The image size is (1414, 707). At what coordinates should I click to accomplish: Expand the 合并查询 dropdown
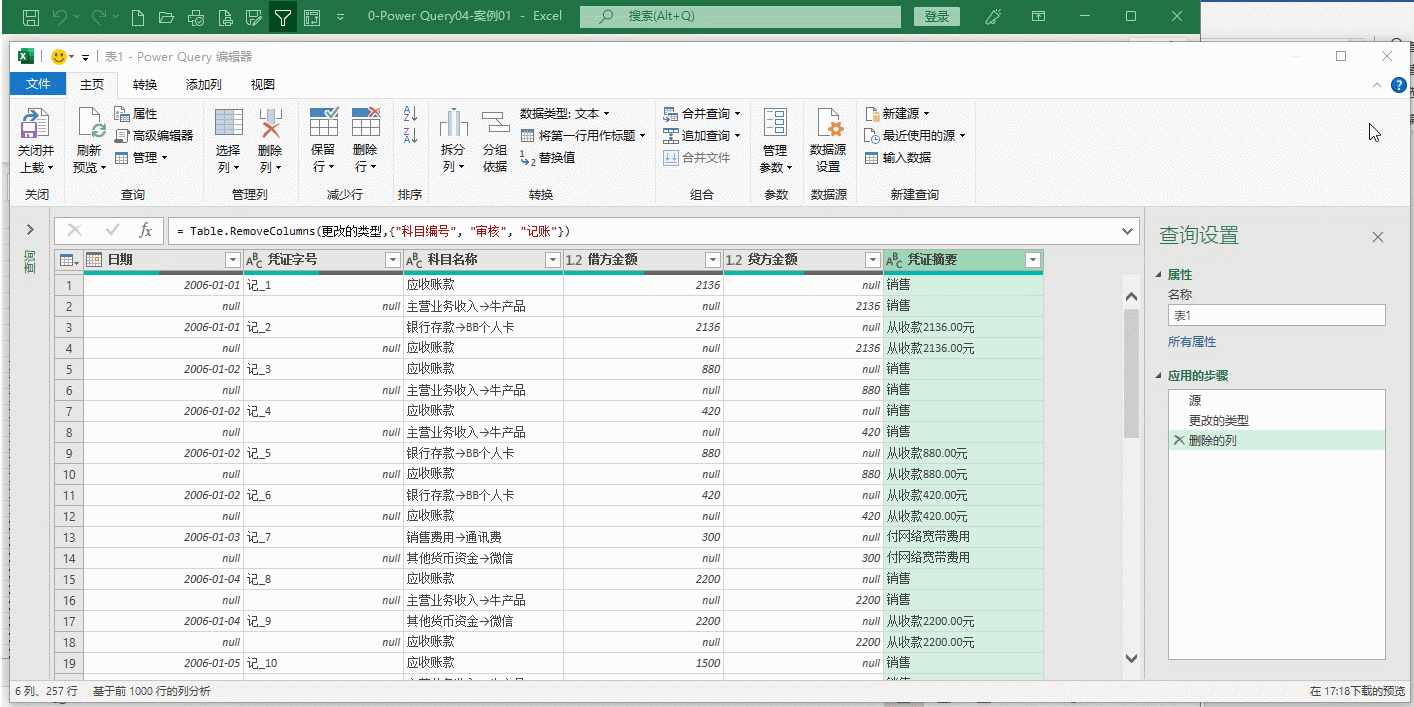pyautogui.click(x=737, y=115)
